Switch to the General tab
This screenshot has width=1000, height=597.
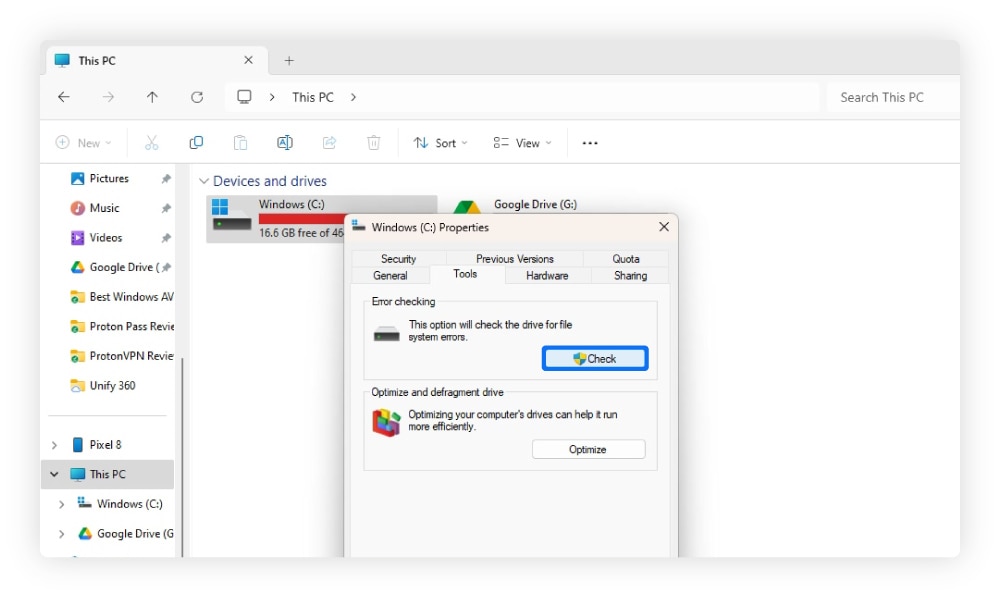tap(390, 276)
